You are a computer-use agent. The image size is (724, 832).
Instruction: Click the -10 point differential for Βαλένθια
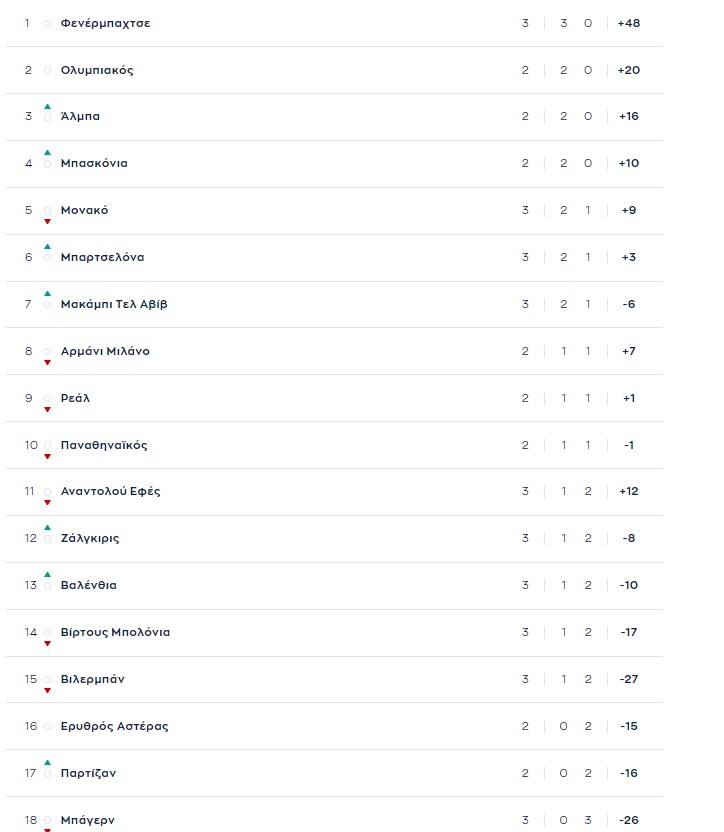pos(628,585)
